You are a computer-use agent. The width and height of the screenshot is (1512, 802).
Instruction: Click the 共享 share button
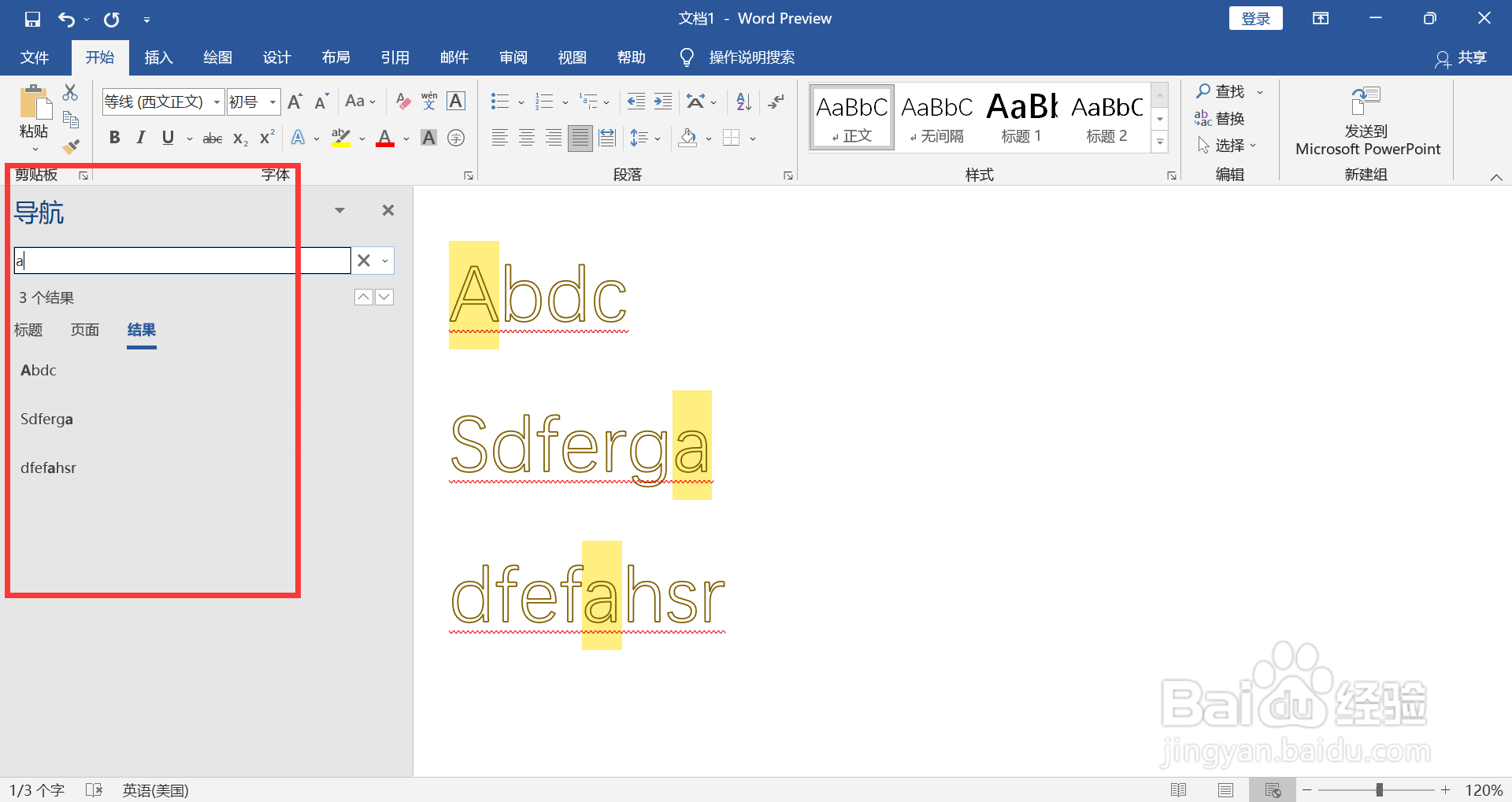click(1462, 57)
